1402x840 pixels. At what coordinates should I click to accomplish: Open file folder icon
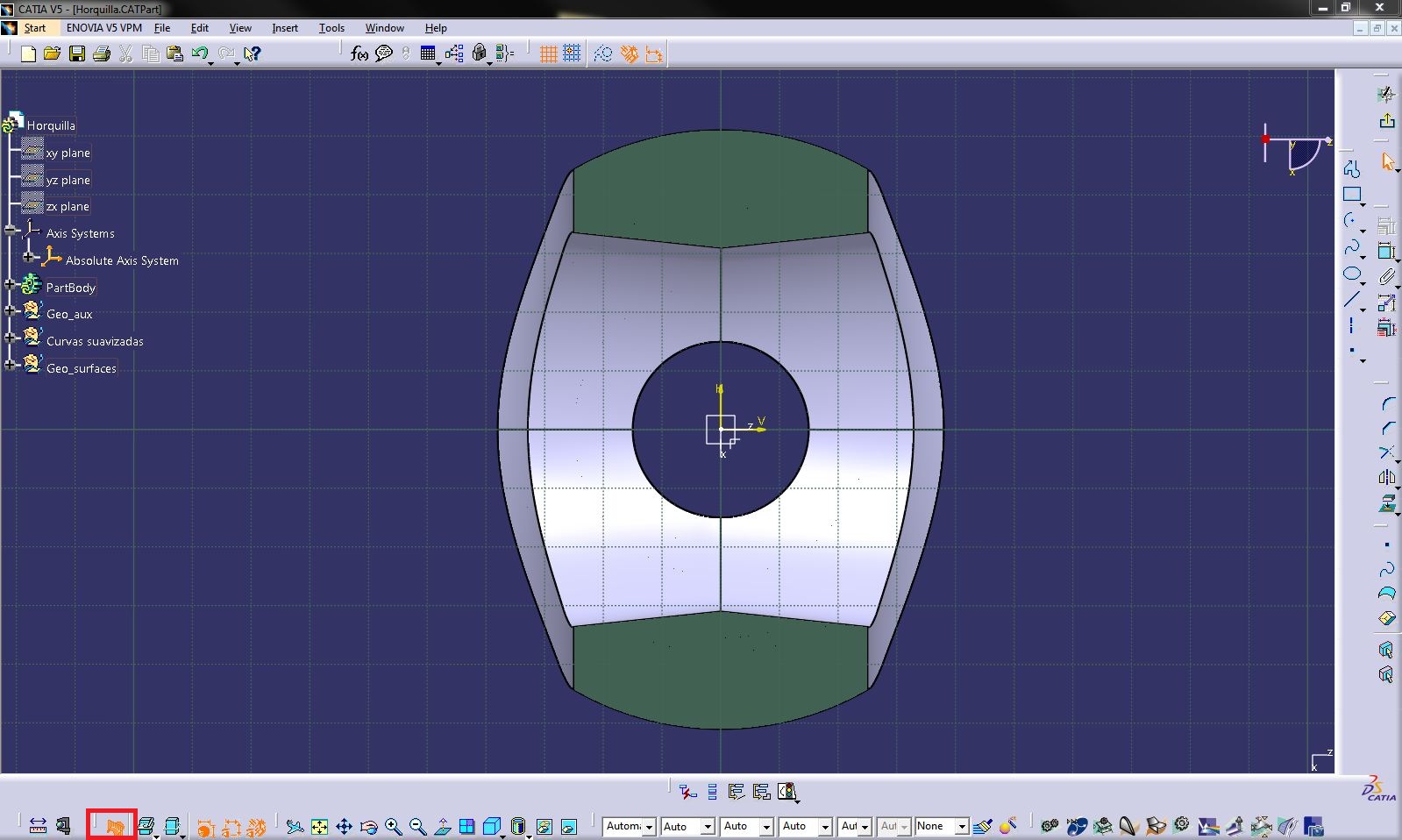click(52, 54)
